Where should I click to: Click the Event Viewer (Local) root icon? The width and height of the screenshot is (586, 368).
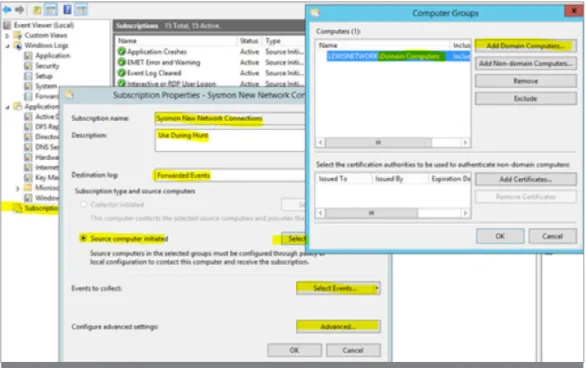[x=7, y=25]
